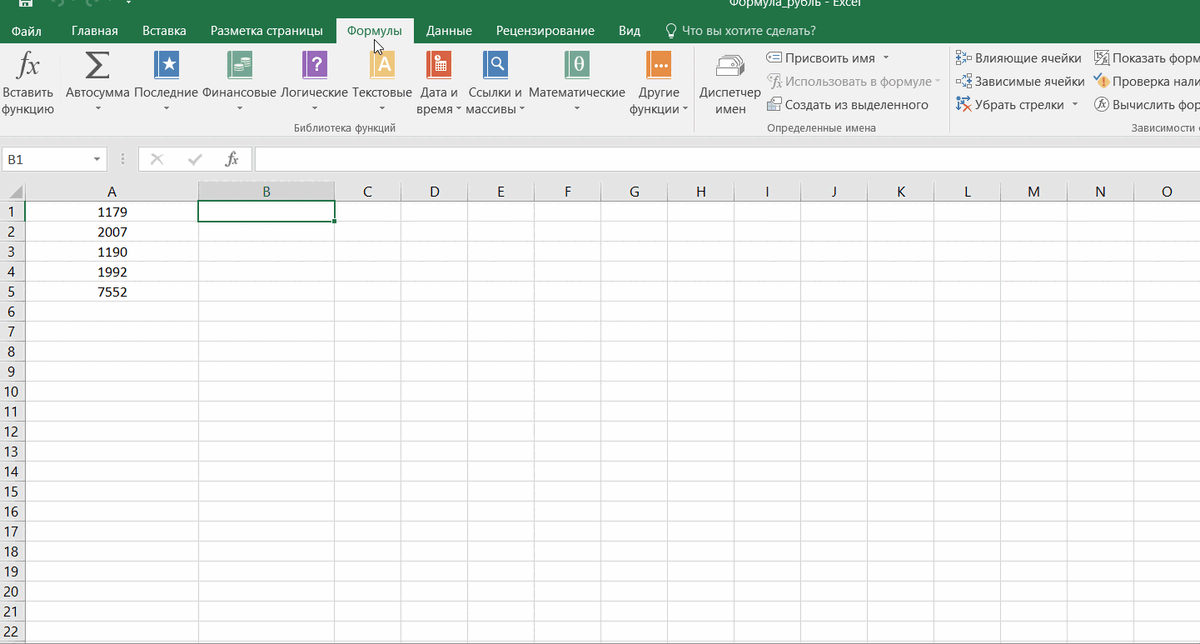Expand the Логические dropdown arrow
This screenshot has height=644, width=1200.
click(314, 109)
